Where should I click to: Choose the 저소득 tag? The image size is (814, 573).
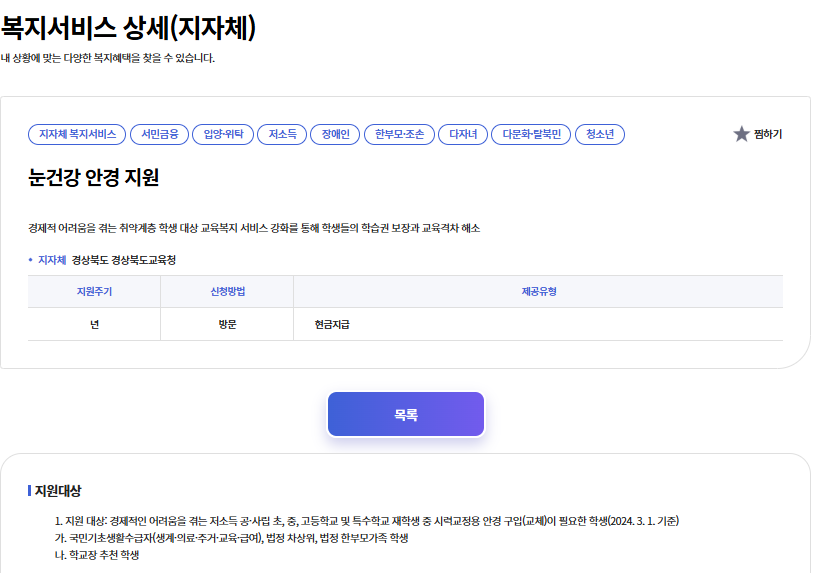pos(282,134)
